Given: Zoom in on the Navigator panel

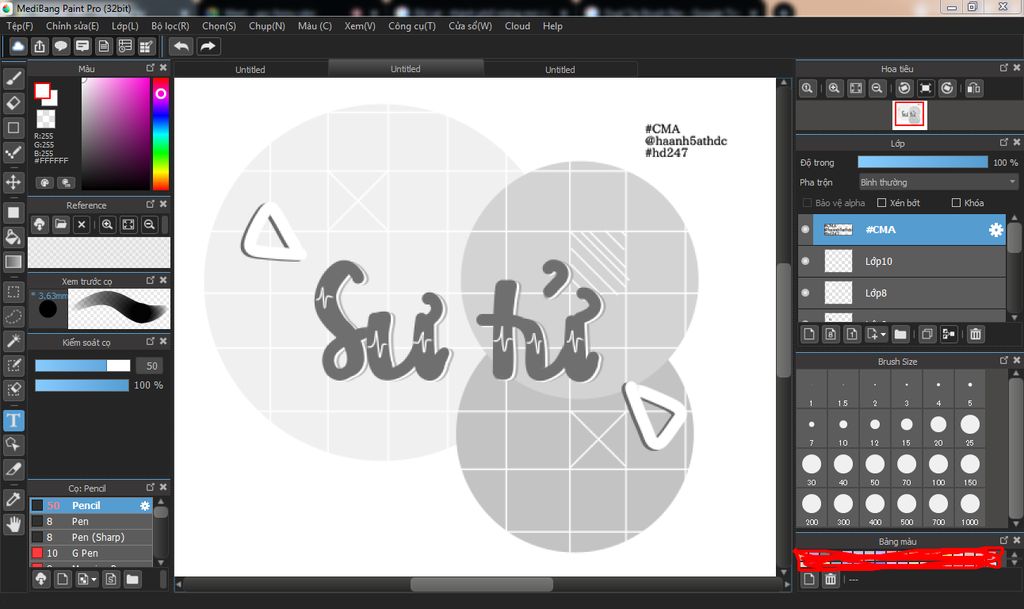Looking at the screenshot, I should [834, 88].
